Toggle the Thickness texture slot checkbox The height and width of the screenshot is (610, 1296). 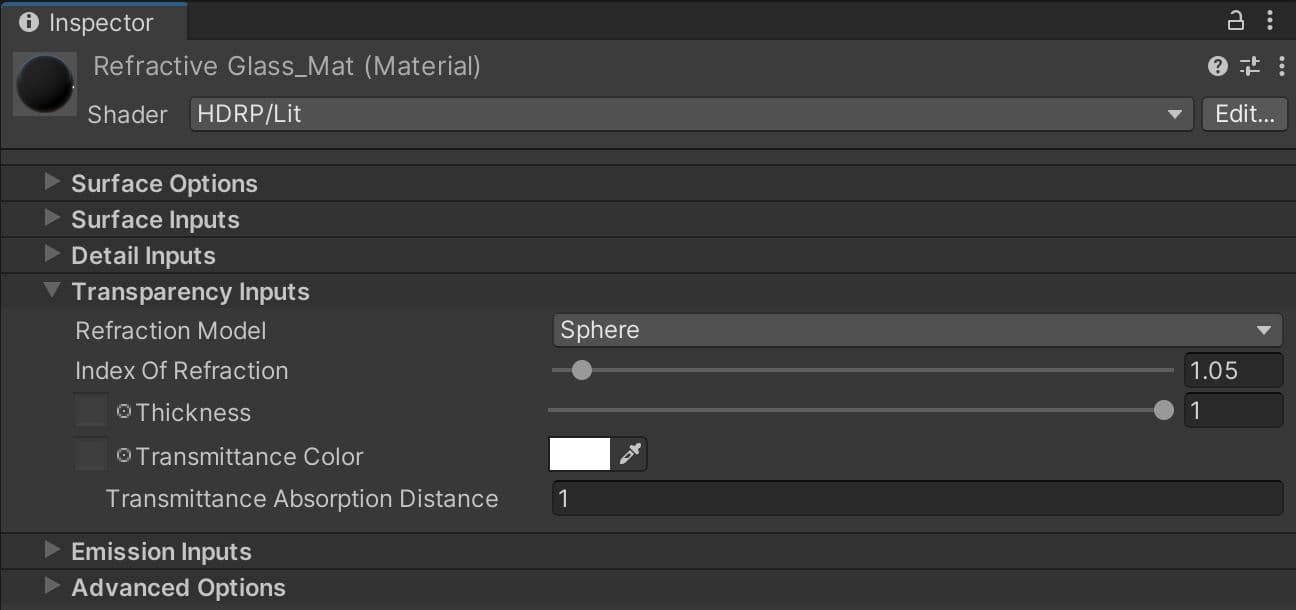(x=90, y=411)
